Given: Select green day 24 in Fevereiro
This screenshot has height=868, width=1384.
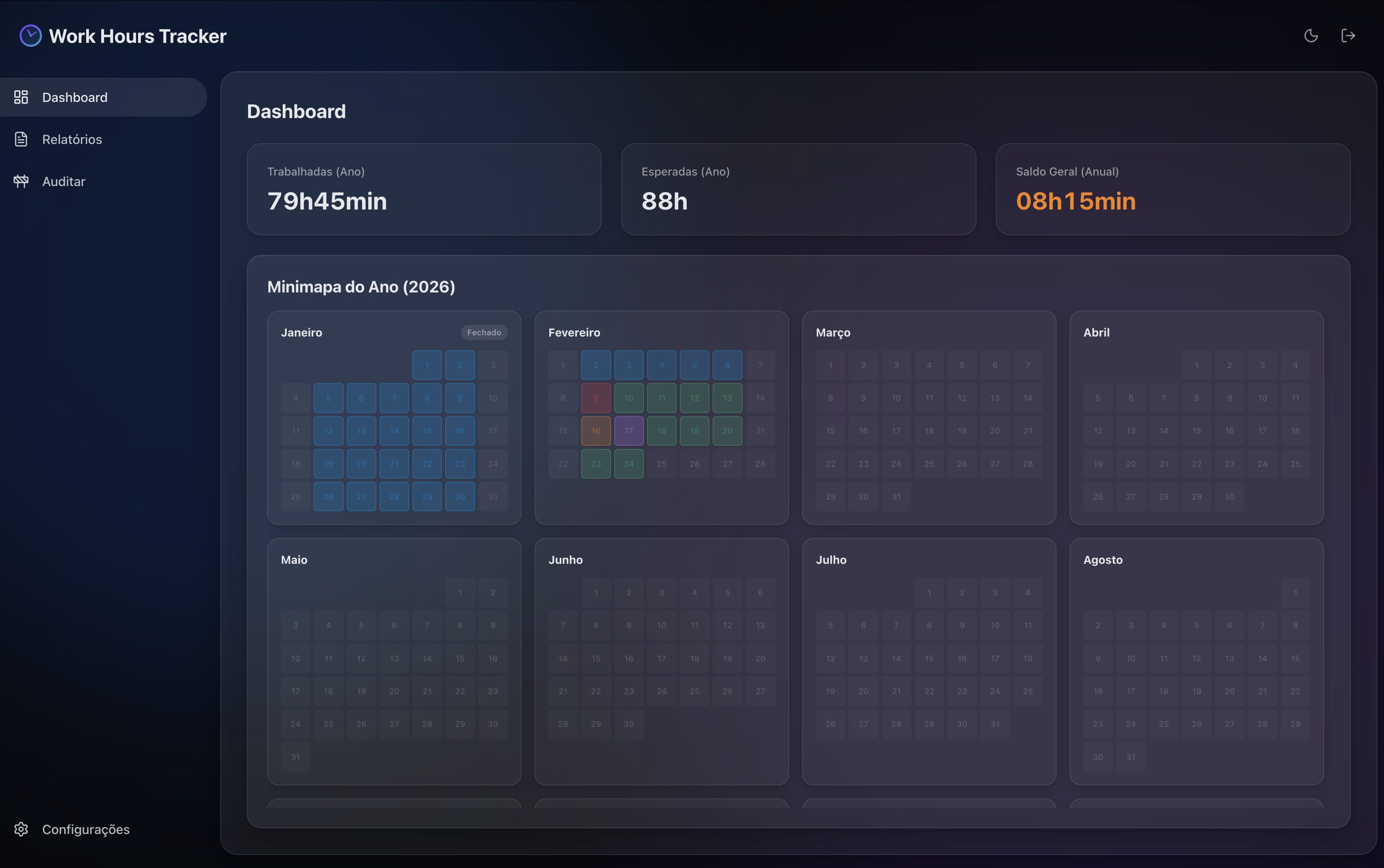Looking at the screenshot, I should point(628,464).
